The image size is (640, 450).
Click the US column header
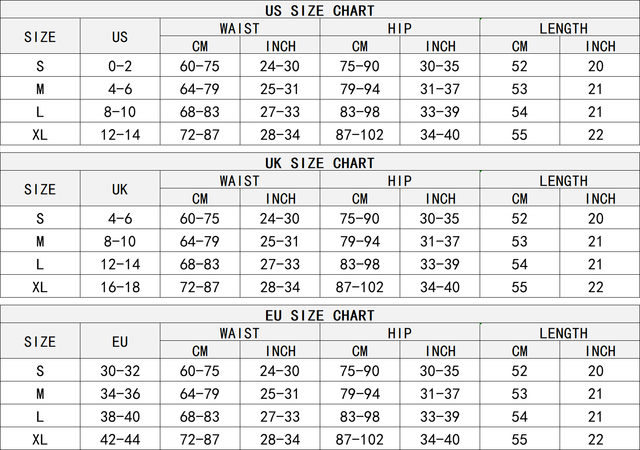[x=120, y=37]
